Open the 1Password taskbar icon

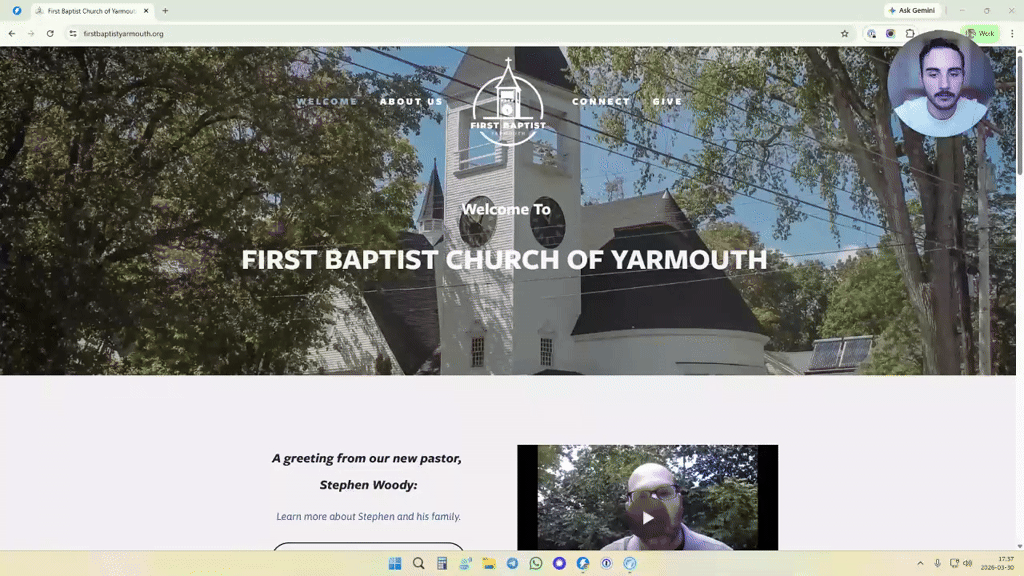click(607, 563)
